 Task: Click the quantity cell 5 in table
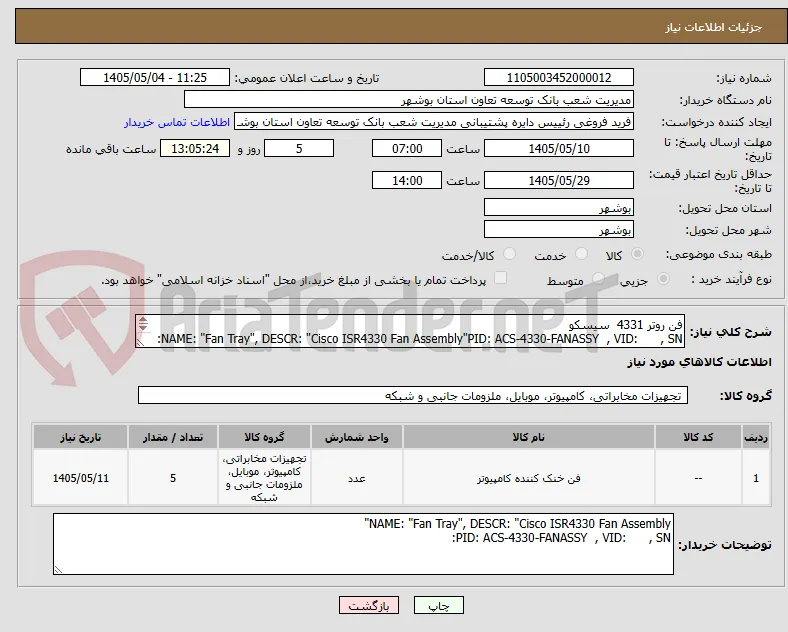pos(173,478)
